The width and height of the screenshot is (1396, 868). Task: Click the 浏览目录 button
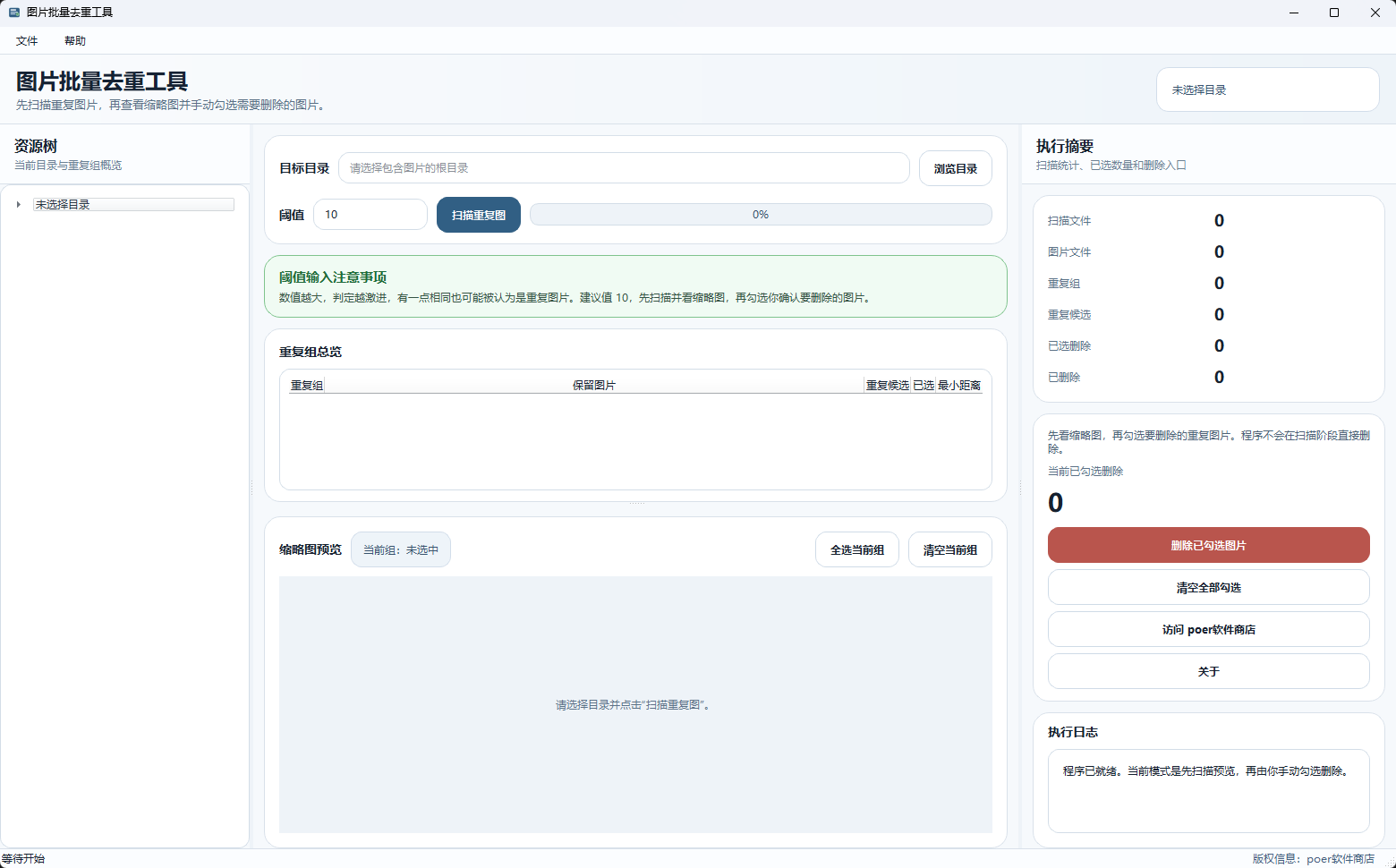click(955, 168)
